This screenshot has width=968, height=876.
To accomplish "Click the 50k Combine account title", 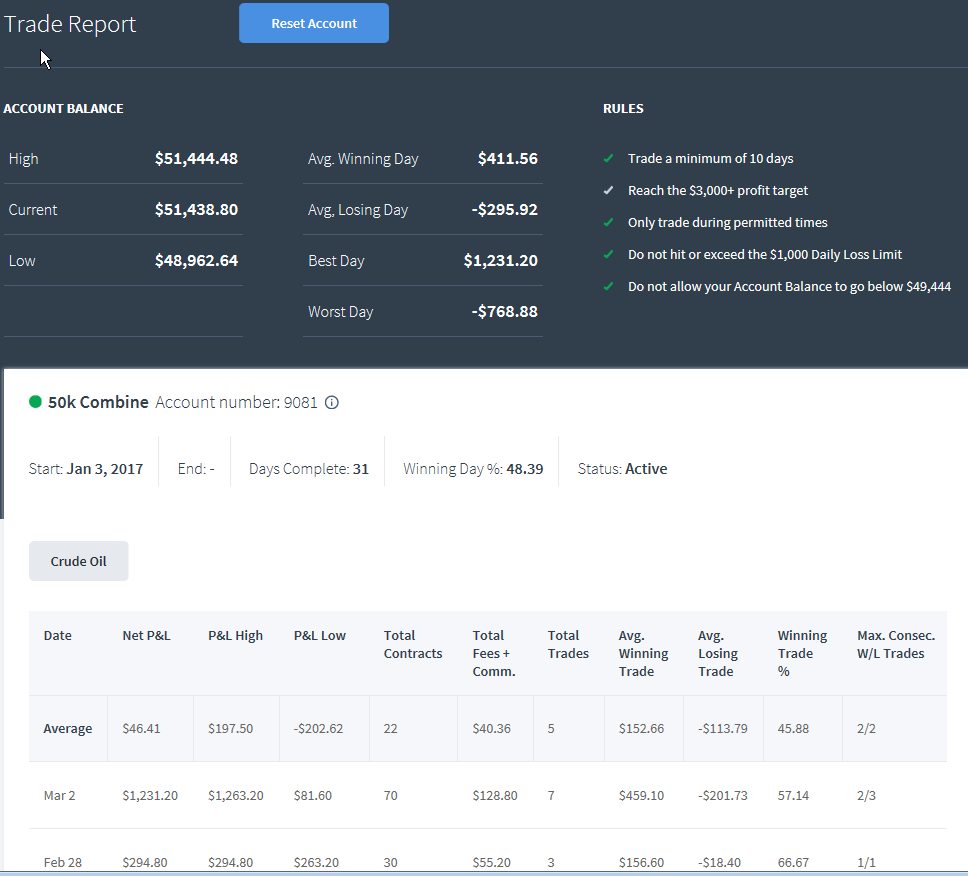I will coord(98,403).
